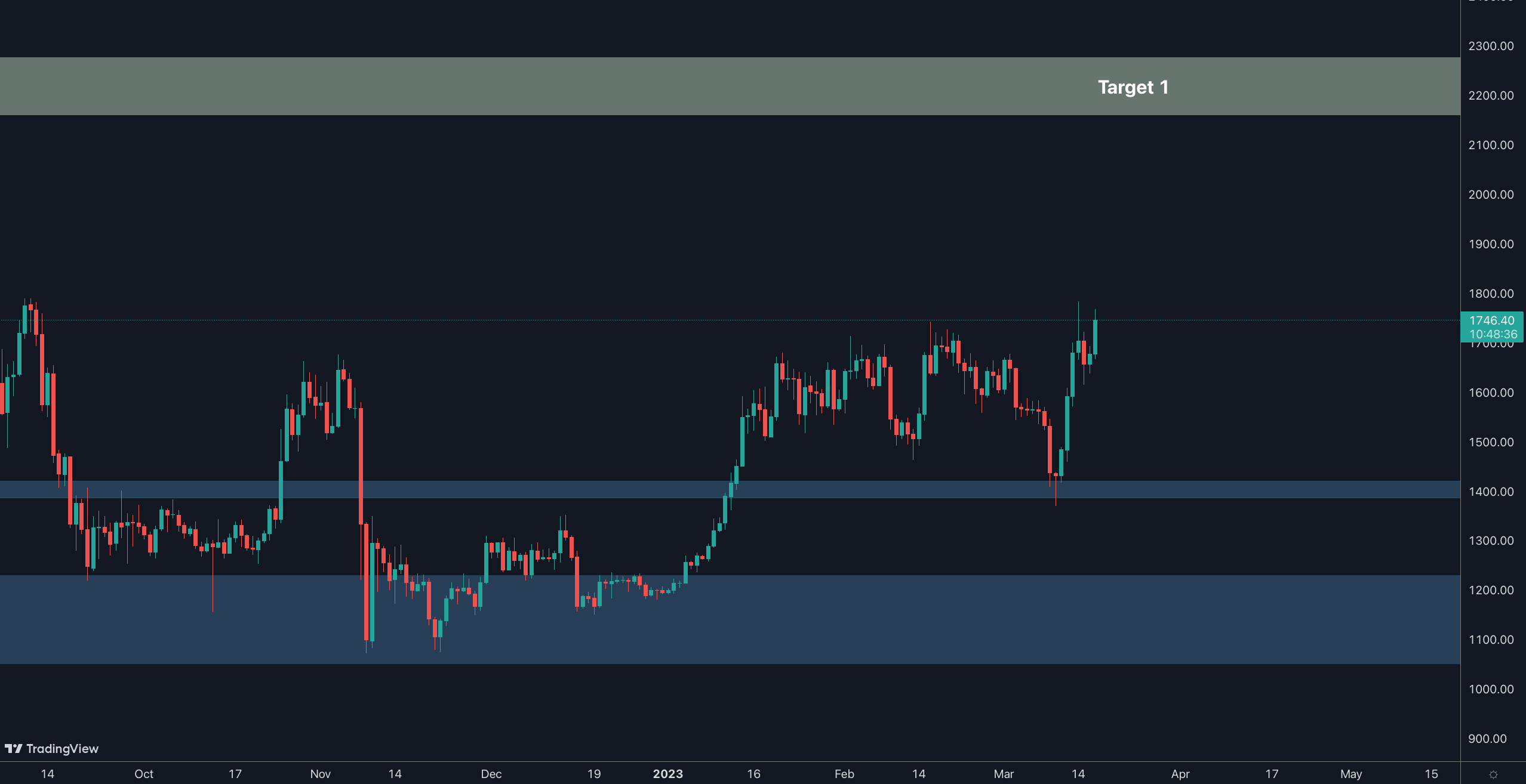The image size is (1526, 784).
Task: Click the 2023 year marker on time axis
Action: (667, 774)
